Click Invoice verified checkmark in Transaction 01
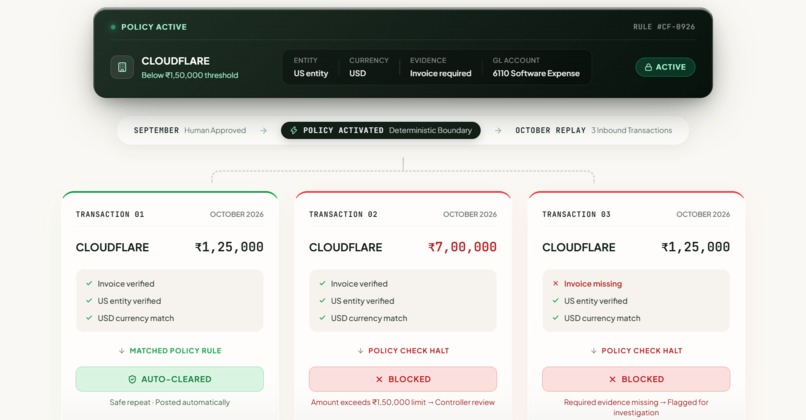This screenshot has width=806, height=420. 89,283
